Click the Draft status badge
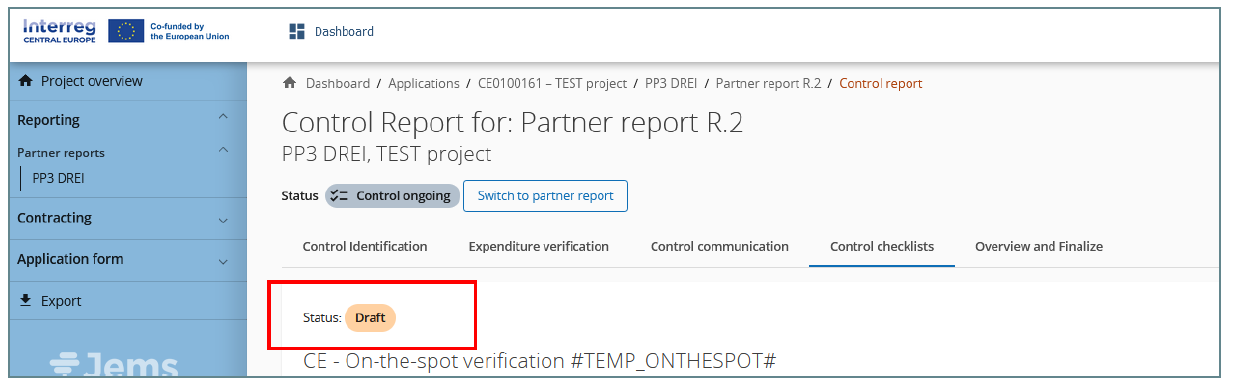The width and height of the screenshot is (1238, 387). pyautogui.click(x=371, y=318)
